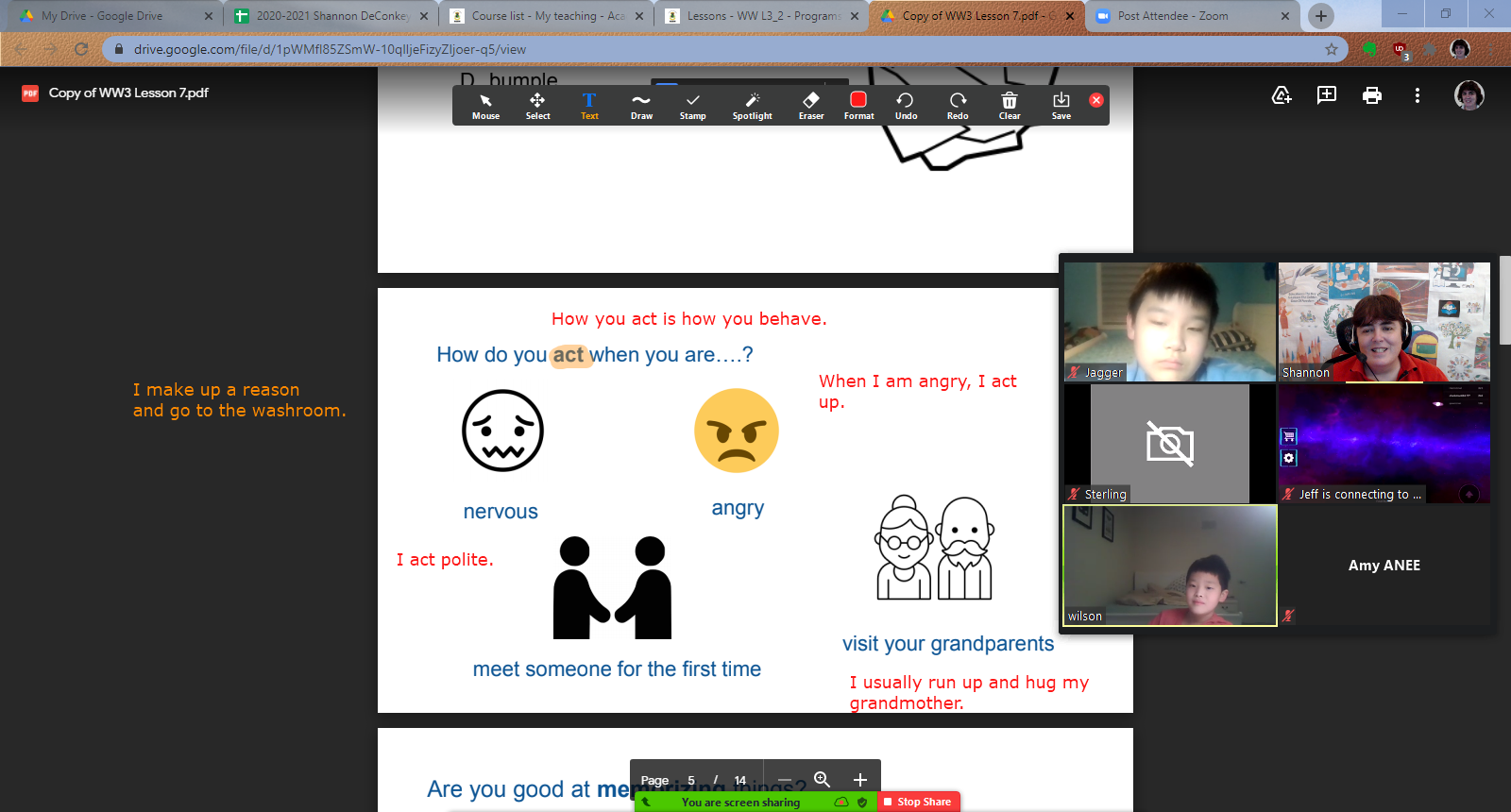This screenshot has width=1511, height=812.
Task: Go back to the previous page
Action: tap(21, 49)
